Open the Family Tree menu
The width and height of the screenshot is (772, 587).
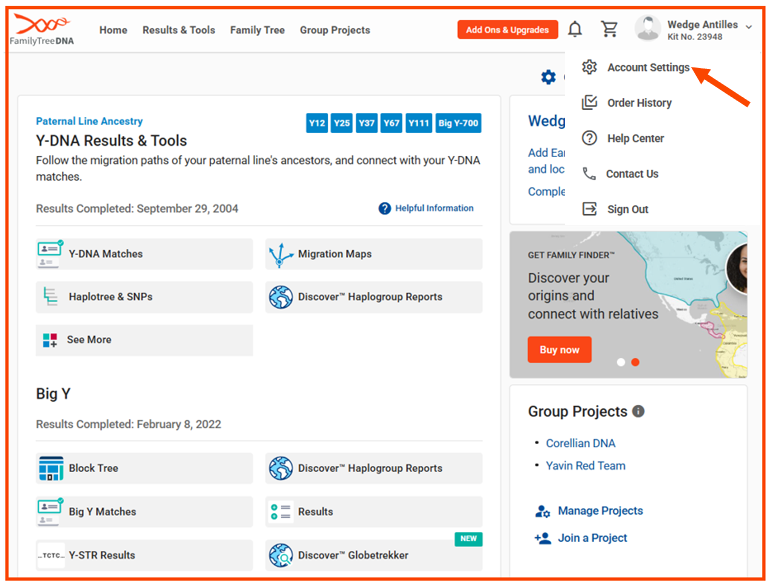click(257, 30)
